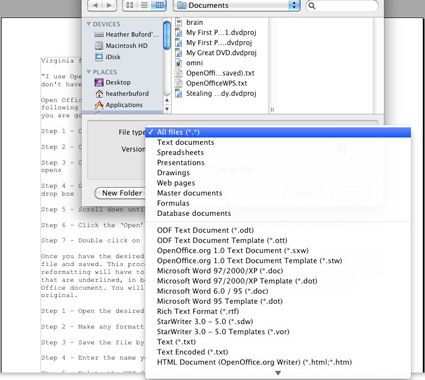This screenshot has width=425, height=380.
Task: Show more file types with the bottom arrow
Action: click(278, 373)
